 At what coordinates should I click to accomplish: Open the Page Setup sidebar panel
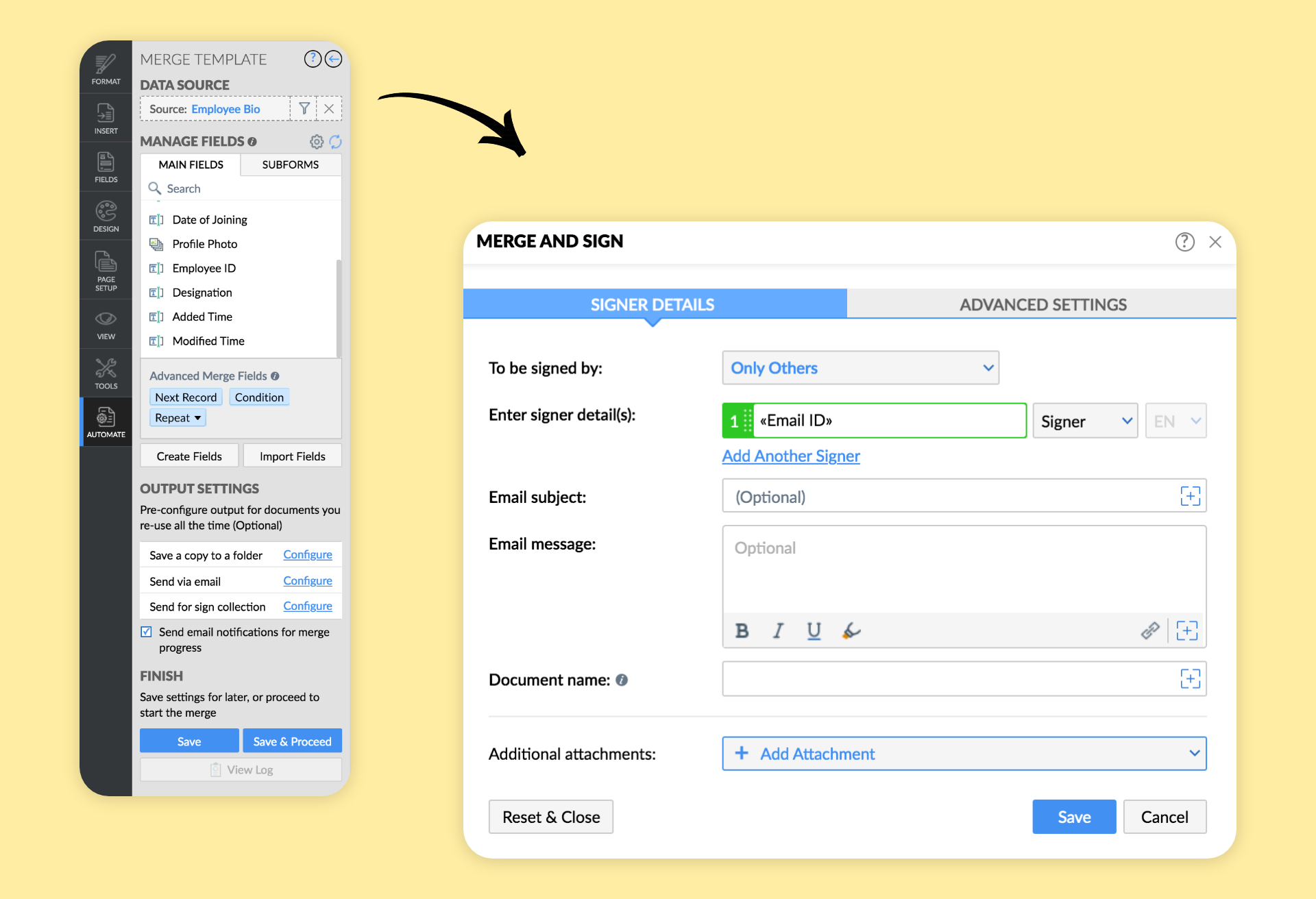tap(106, 271)
